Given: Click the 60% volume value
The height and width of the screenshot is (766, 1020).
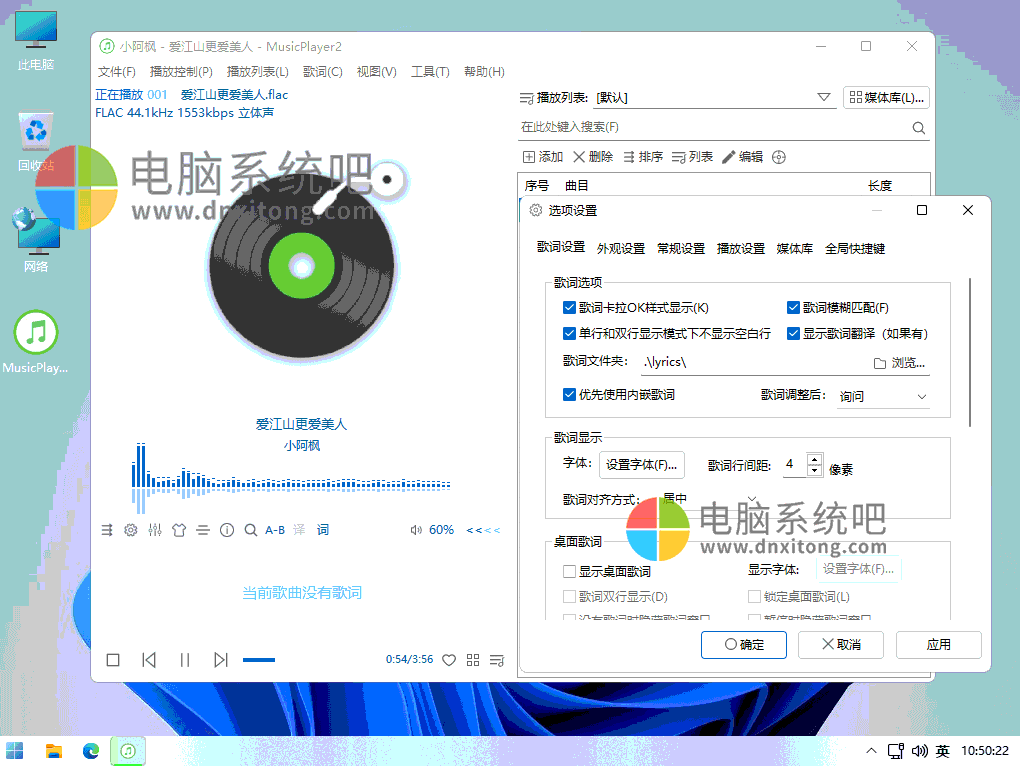Looking at the screenshot, I should click(x=441, y=530).
